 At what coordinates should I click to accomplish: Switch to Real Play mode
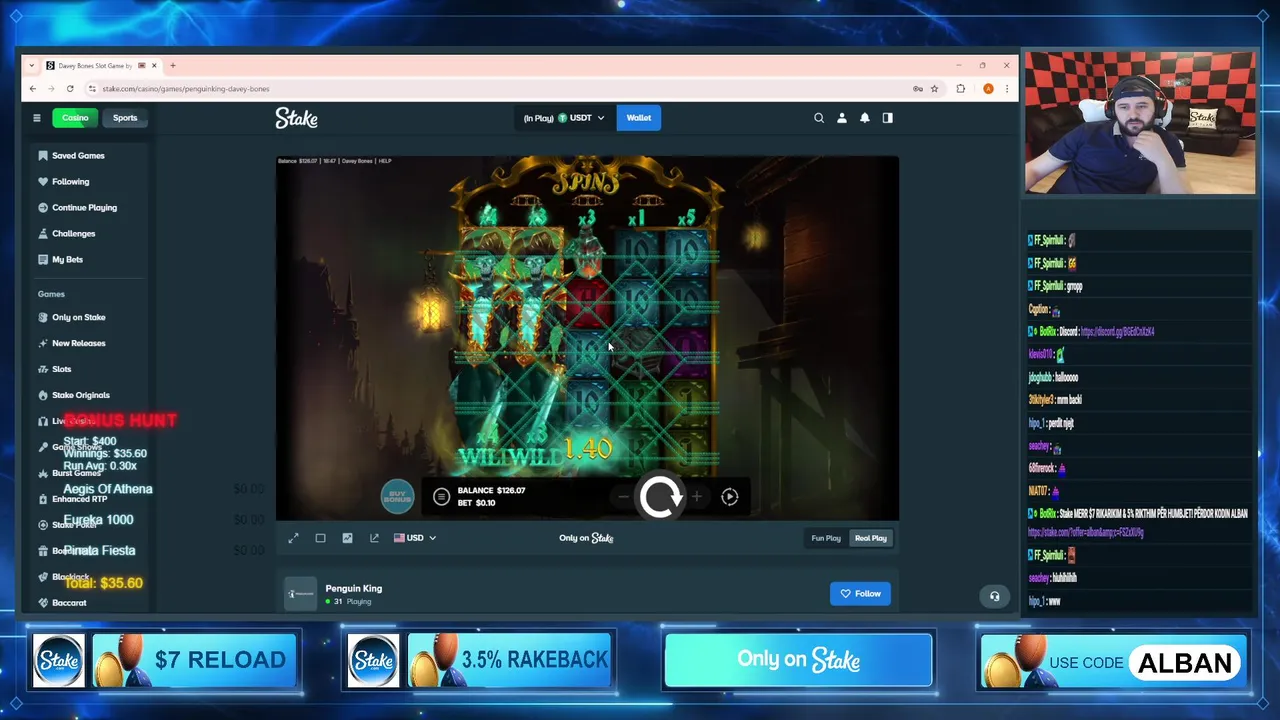[870, 538]
